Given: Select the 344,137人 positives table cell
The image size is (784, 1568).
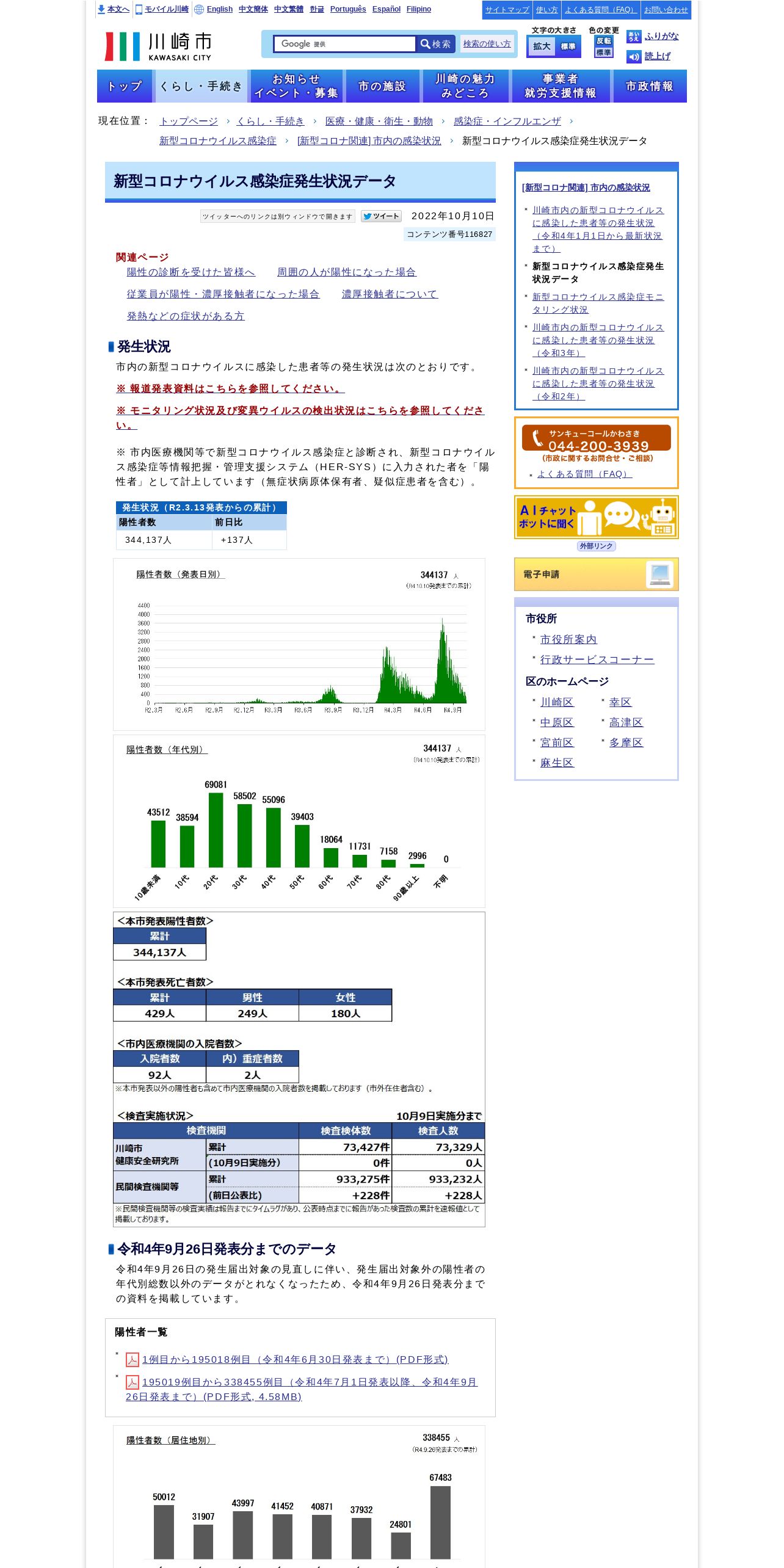Looking at the screenshot, I should [164, 540].
